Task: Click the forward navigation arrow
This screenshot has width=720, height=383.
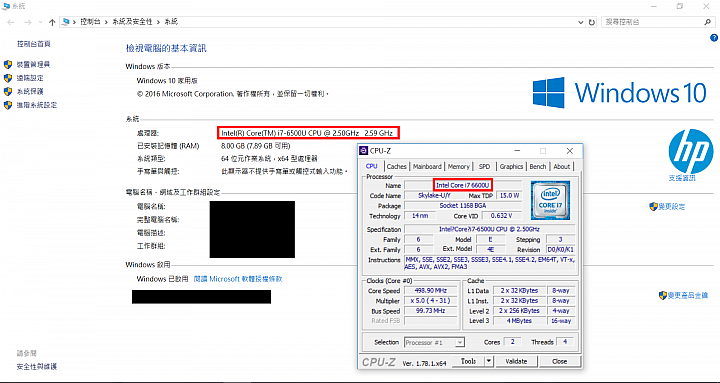Action: tap(27, 22)
